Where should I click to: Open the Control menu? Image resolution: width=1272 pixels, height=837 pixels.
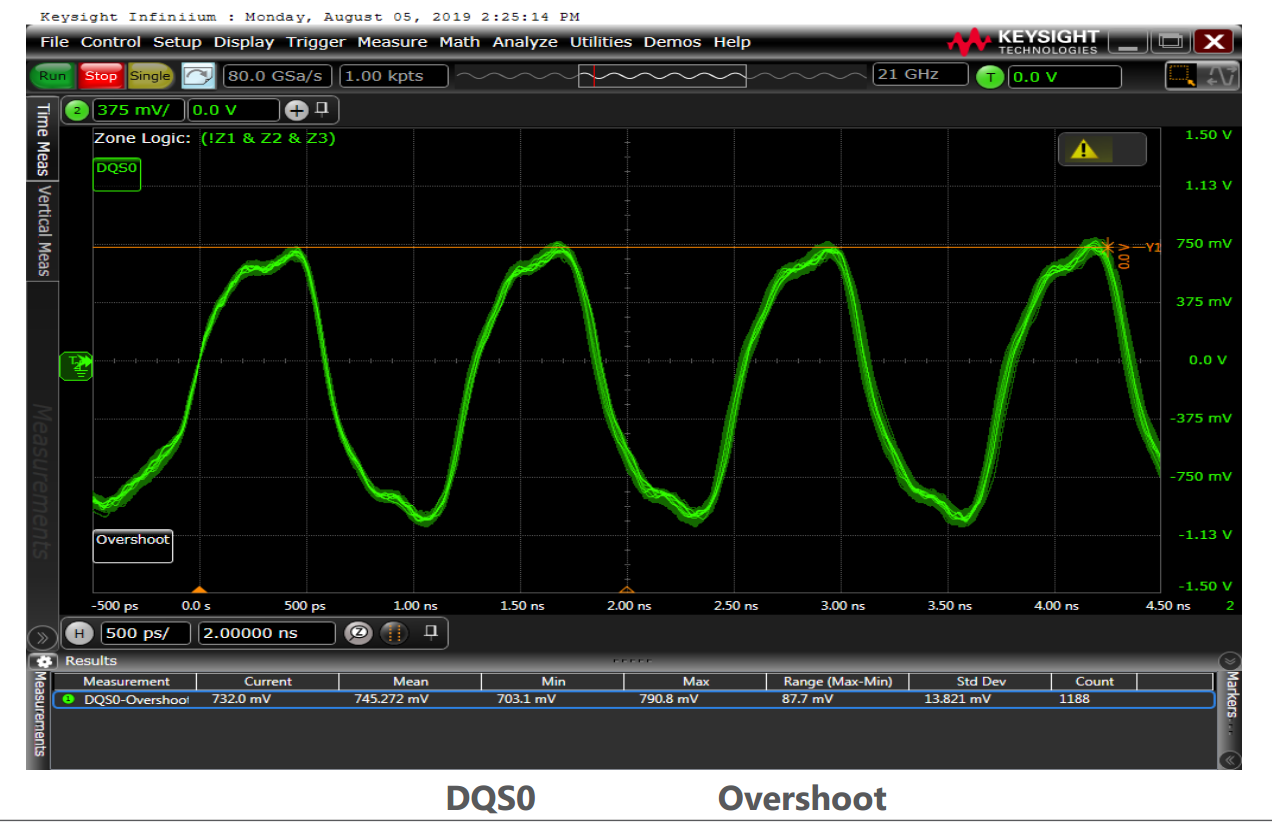coord(111,42)
